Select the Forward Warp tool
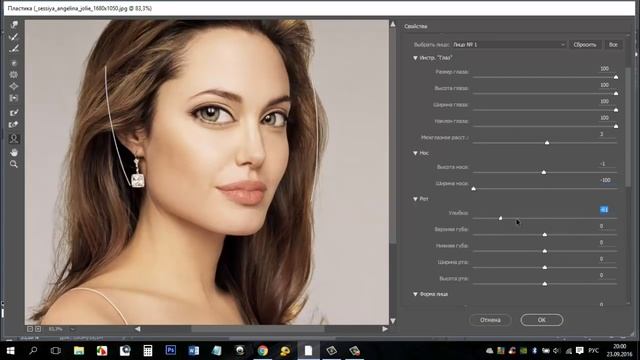Viewport: 640px width, 360px height. tap(14, 25)
